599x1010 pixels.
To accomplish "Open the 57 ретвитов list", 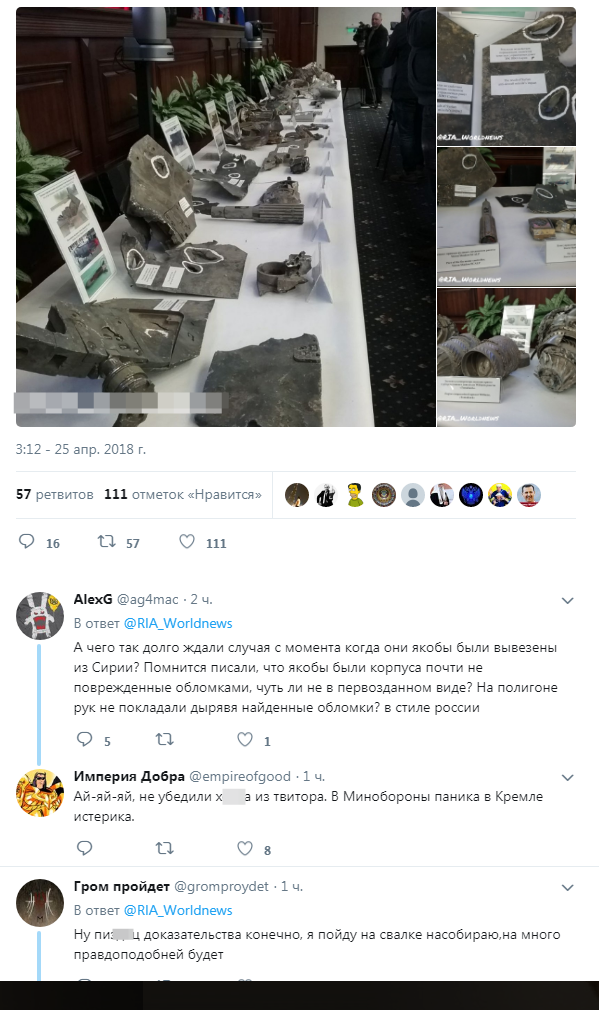I will click(55, 494).
